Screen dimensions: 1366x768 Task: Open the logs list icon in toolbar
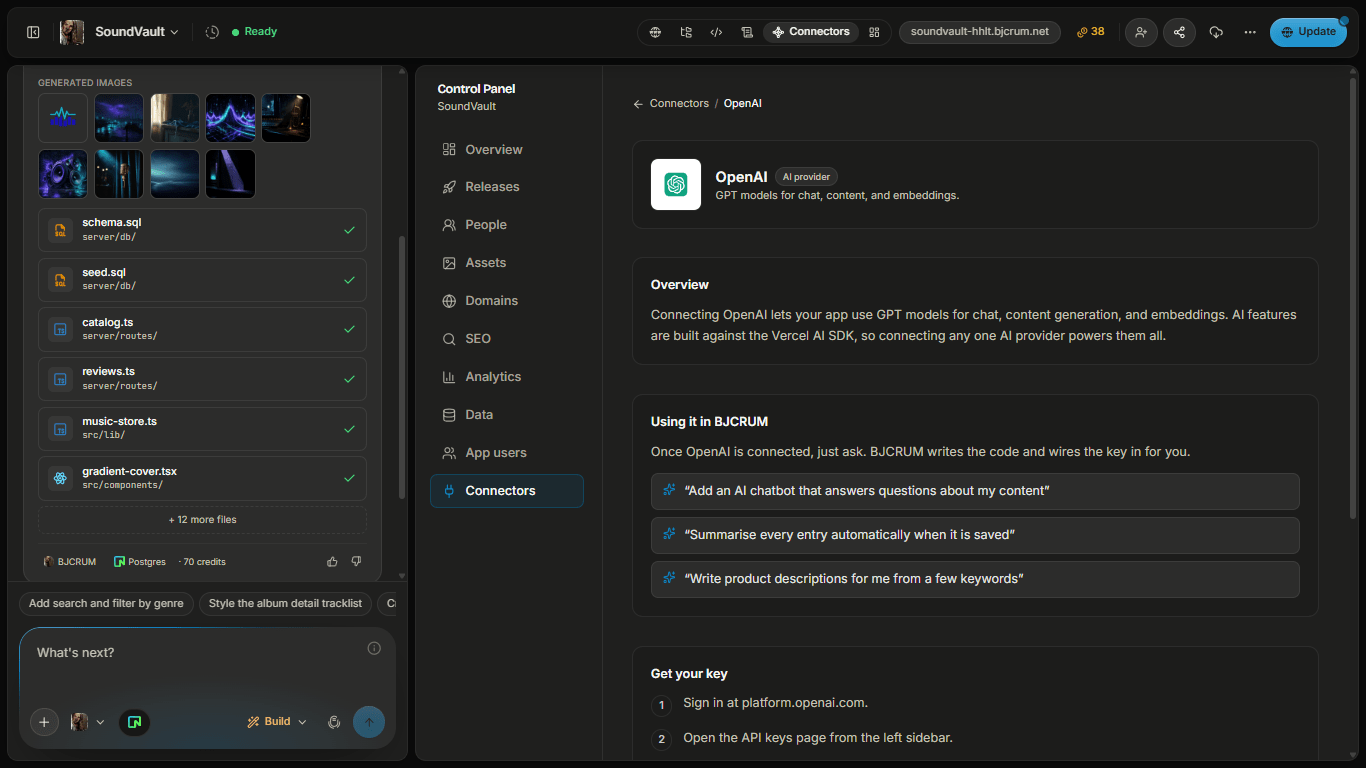click(747, 32)
